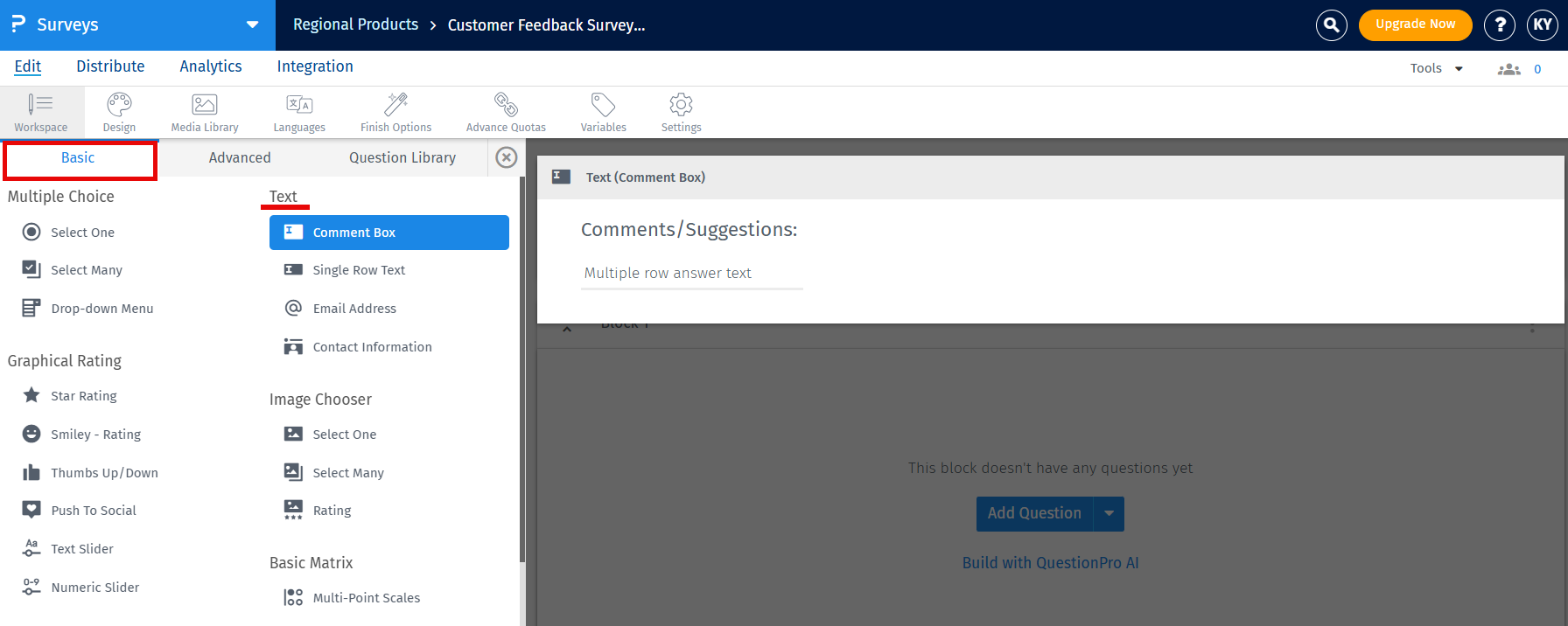Image resolution: width=1568 pixels, height=626 pixels.
Task: Open the Integration tab
Action: 315,66
